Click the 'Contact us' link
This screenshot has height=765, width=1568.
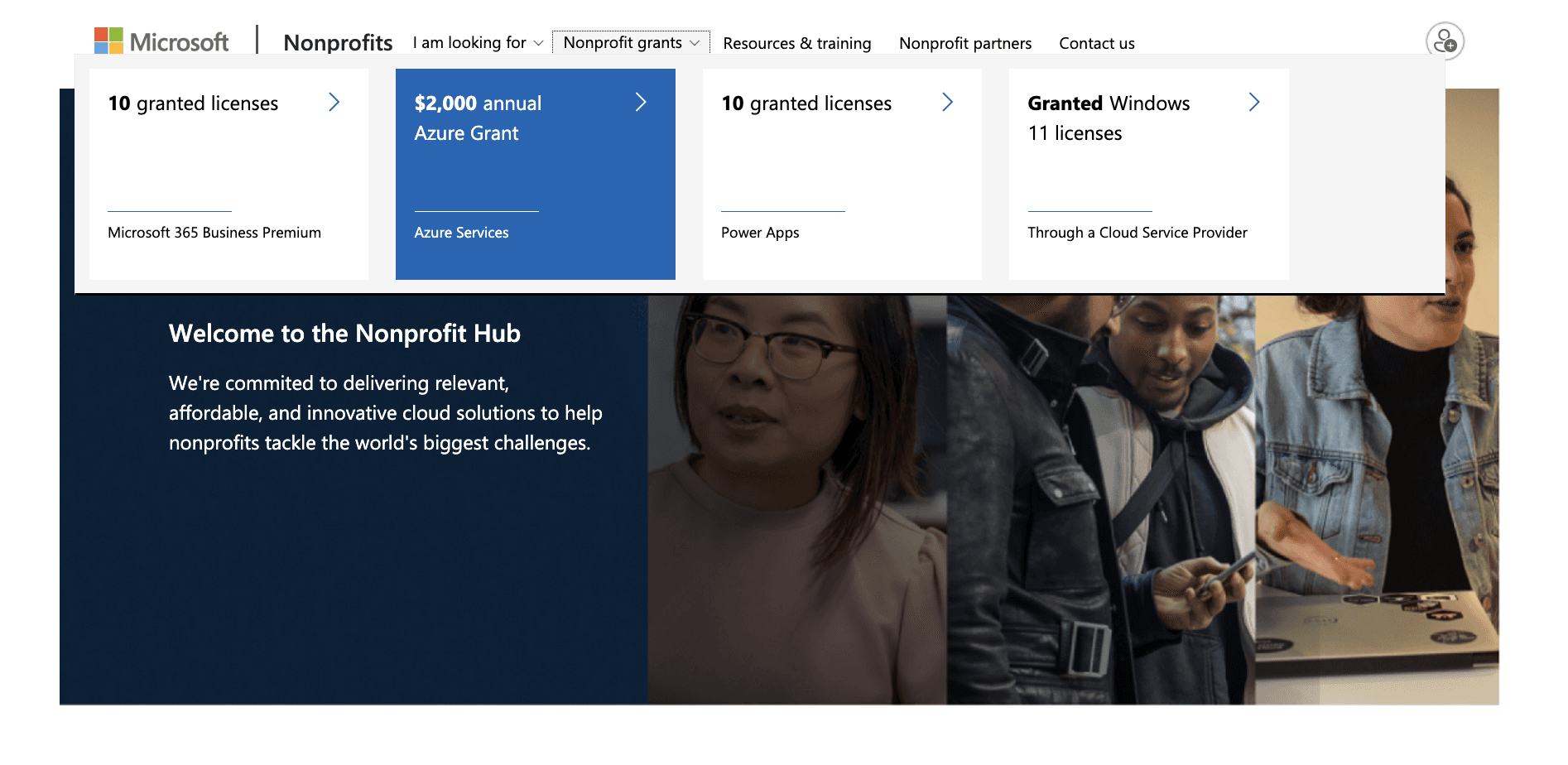point(1096,43)
